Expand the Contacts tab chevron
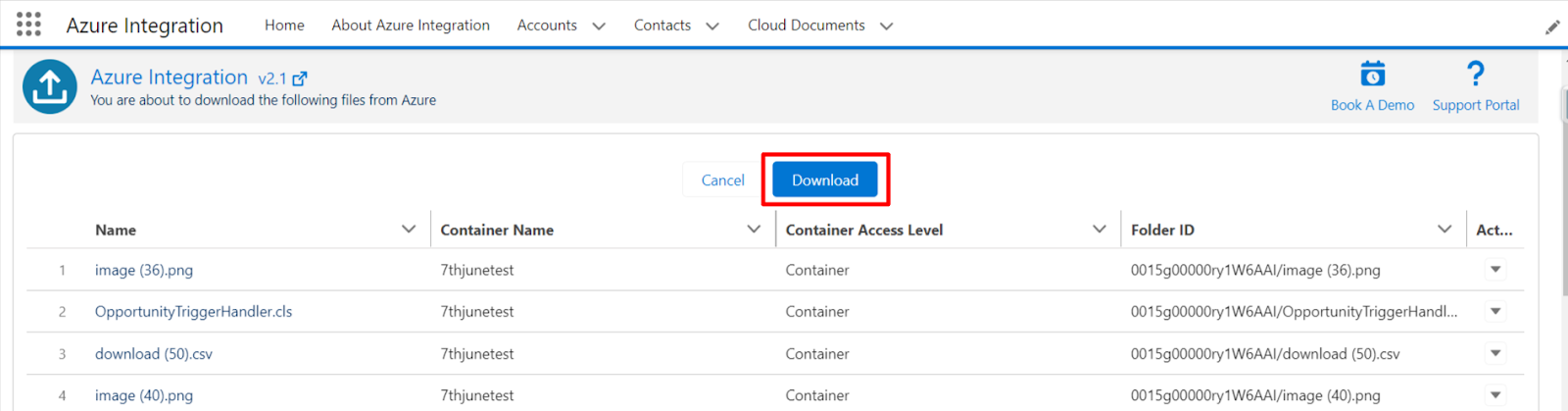 [712, 26]
